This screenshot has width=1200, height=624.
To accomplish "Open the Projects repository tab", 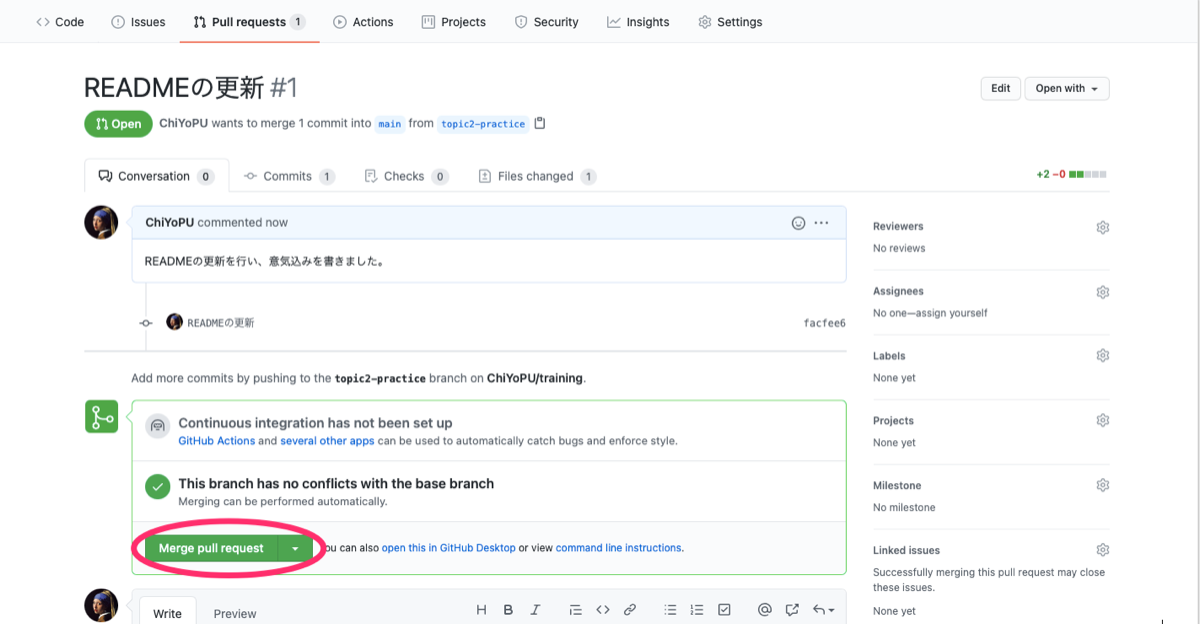I will (x=453, y=22).
